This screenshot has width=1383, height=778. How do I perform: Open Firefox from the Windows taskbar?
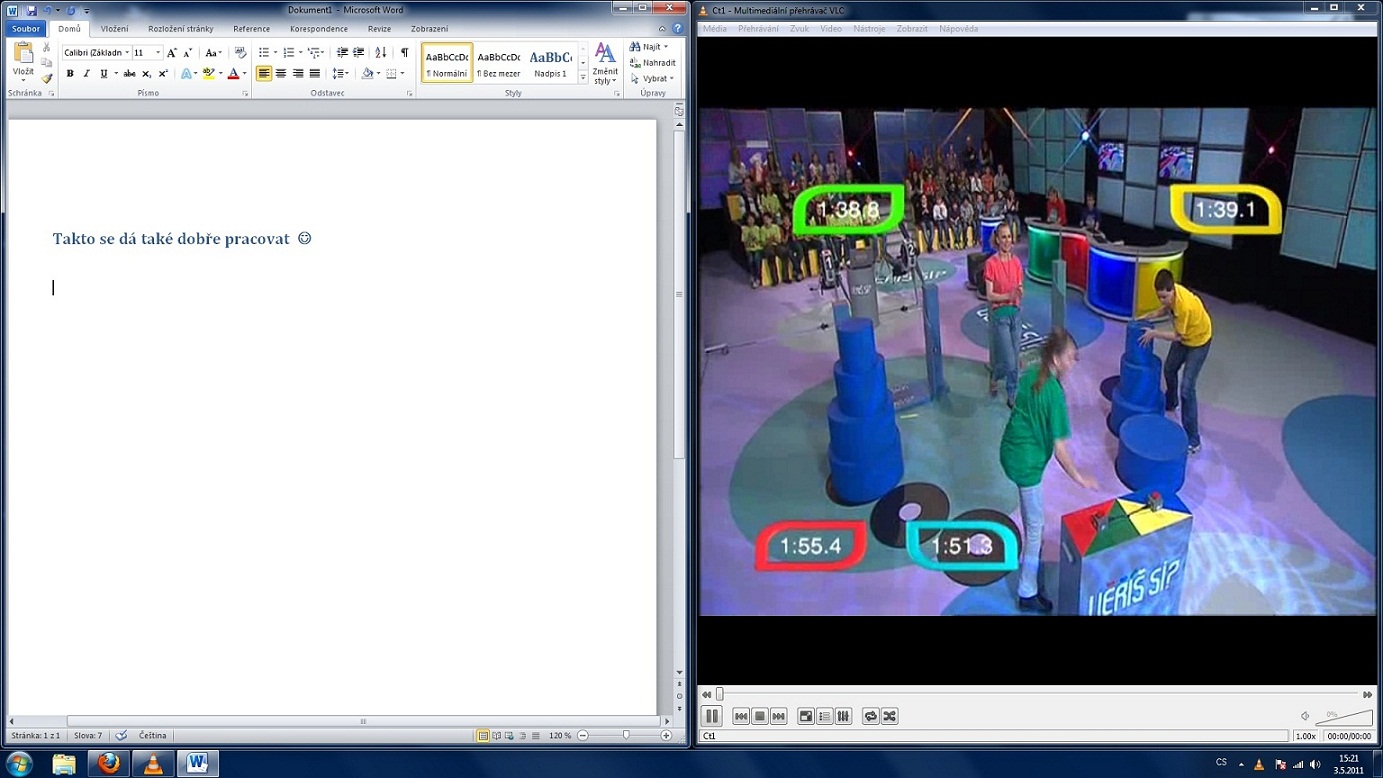coord(108,764)
